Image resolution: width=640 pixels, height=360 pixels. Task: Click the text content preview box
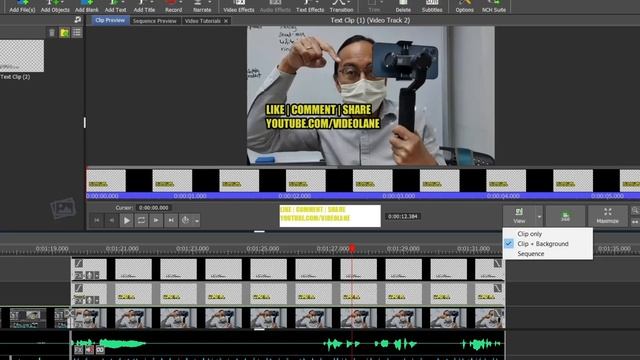tap(330, 216)
